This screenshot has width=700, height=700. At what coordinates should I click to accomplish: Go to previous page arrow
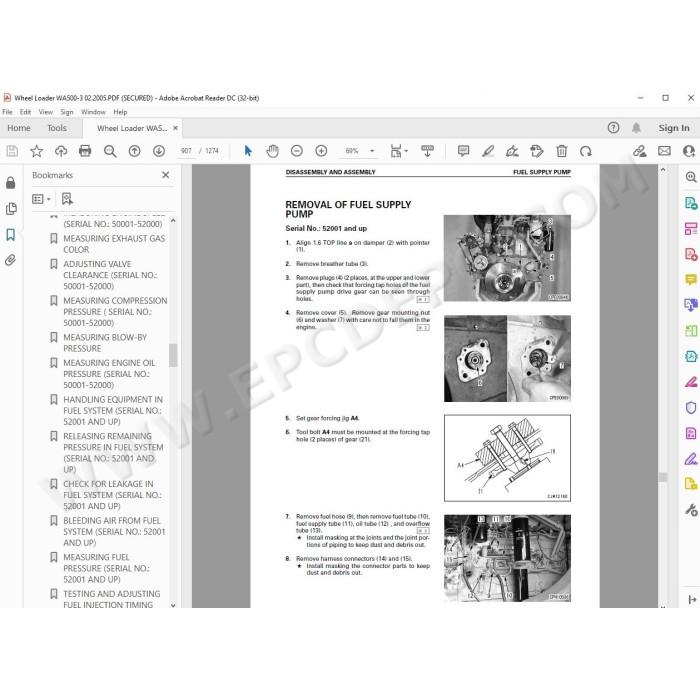134,151
